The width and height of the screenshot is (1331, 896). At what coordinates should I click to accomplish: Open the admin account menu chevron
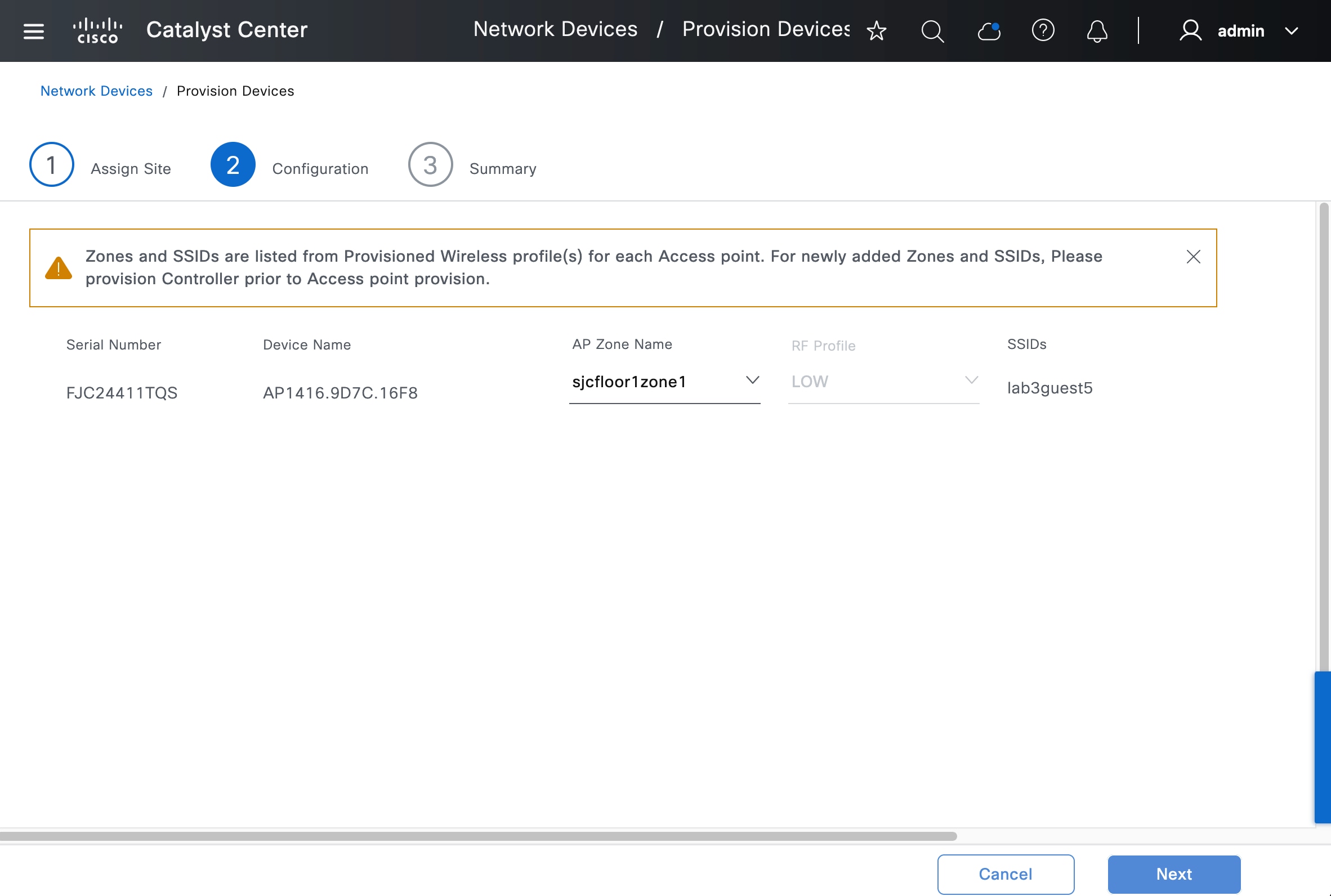pyautogui.click(x=1291, y=31)
